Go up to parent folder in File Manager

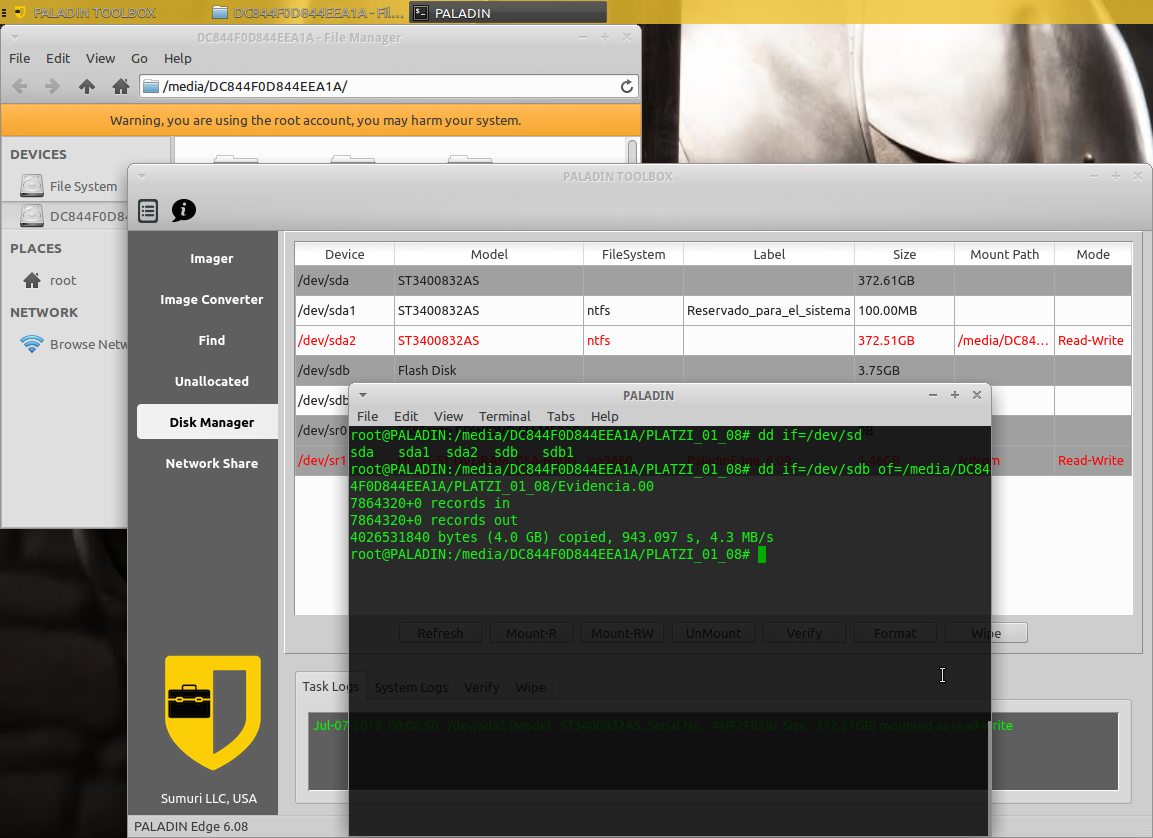87,87
